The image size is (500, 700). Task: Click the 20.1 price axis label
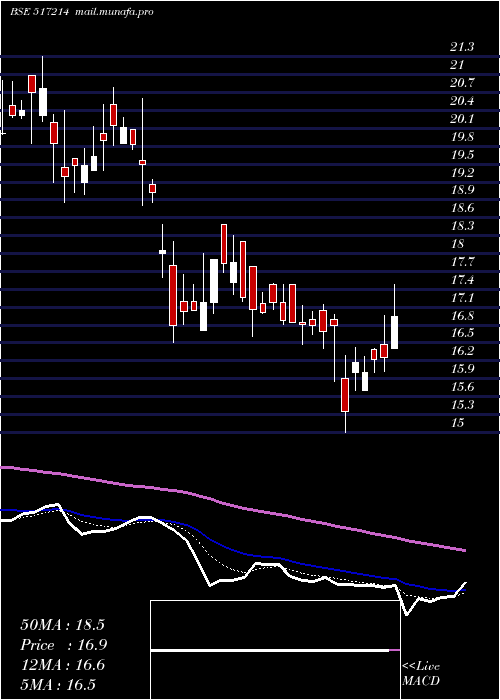click(x=462, y=119)
